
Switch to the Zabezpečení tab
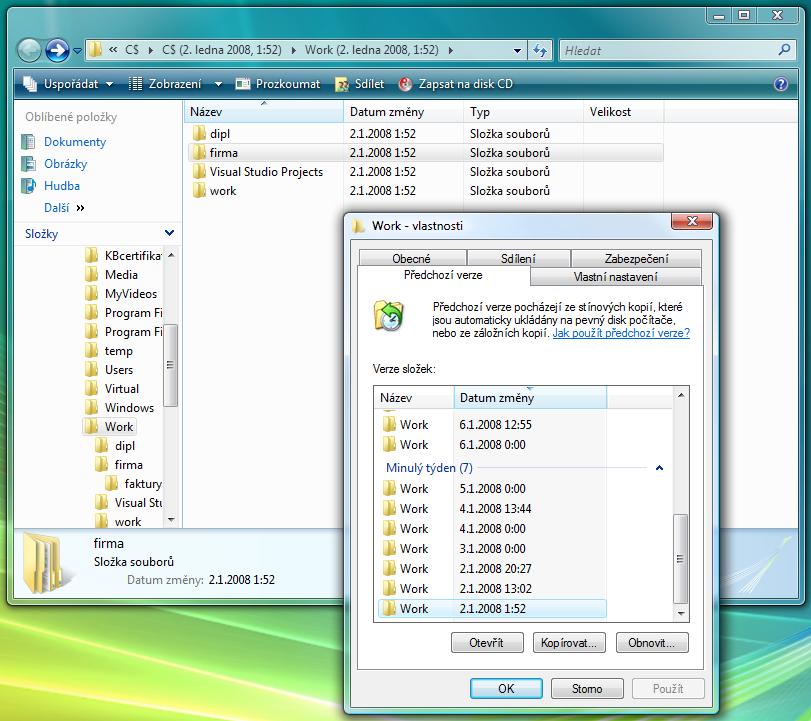[636, 258]
